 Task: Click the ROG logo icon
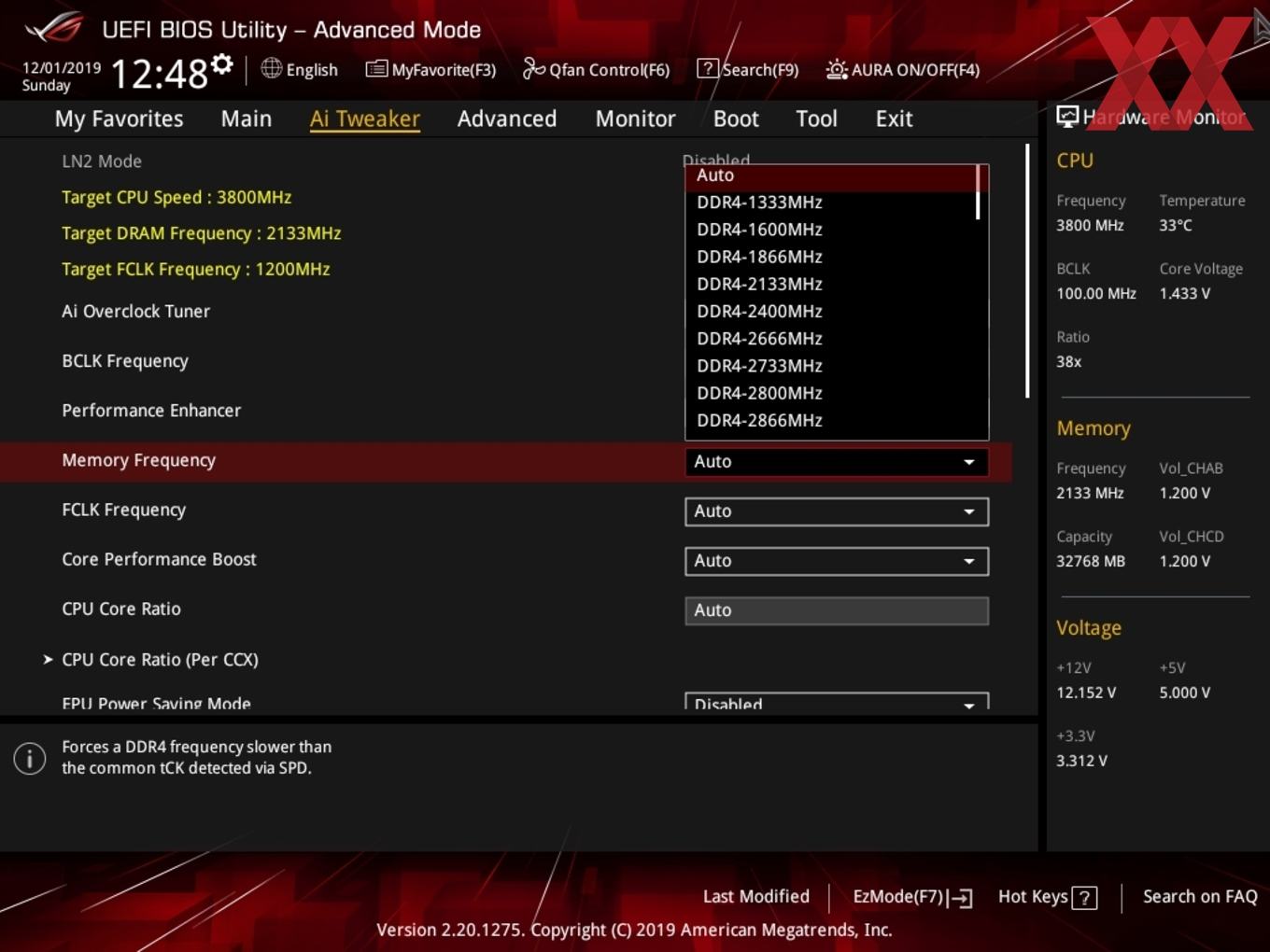[52, 28]
